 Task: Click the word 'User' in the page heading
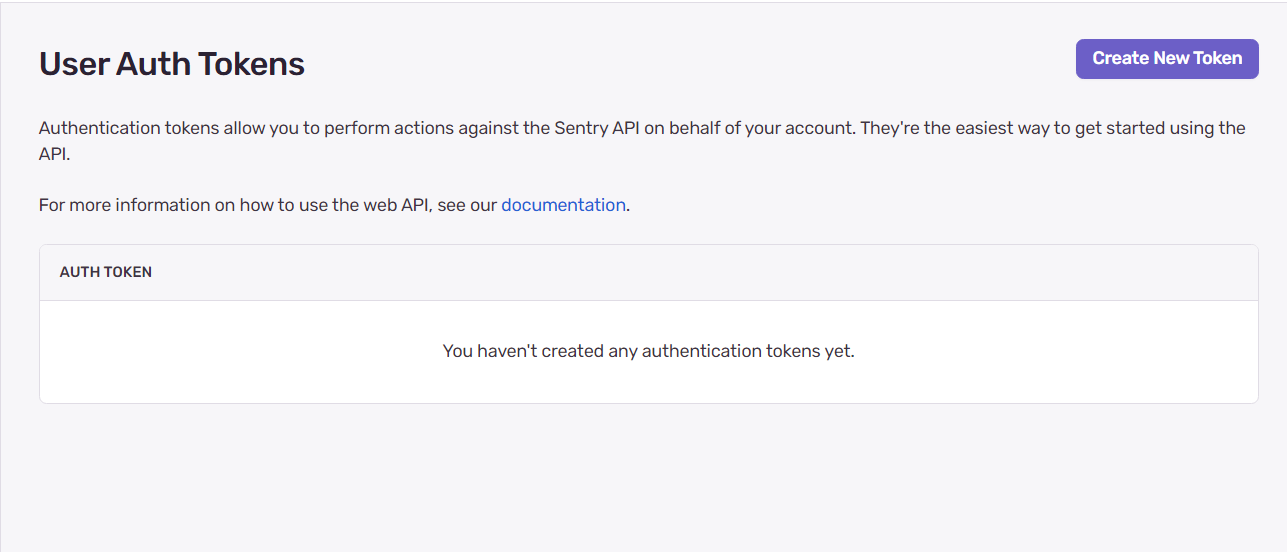[73, 64]
